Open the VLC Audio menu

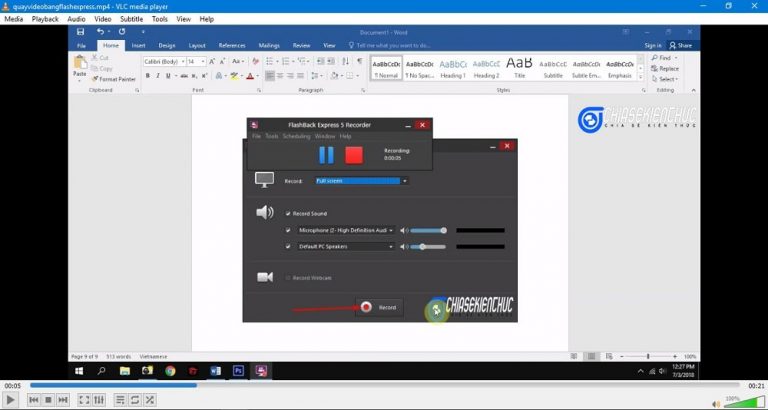(76, 19)
